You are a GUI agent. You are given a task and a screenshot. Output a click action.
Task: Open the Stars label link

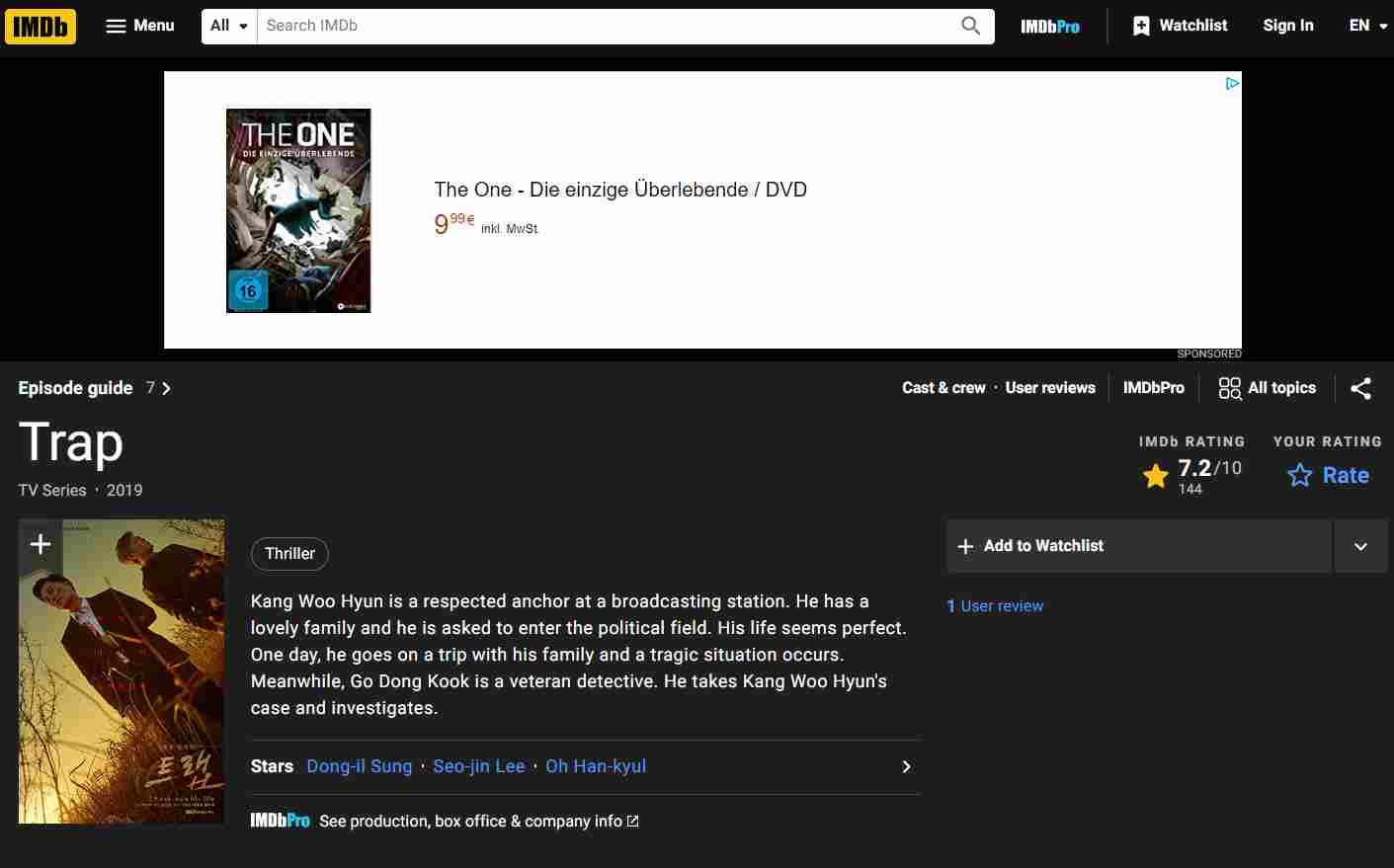tap(272, 766)
